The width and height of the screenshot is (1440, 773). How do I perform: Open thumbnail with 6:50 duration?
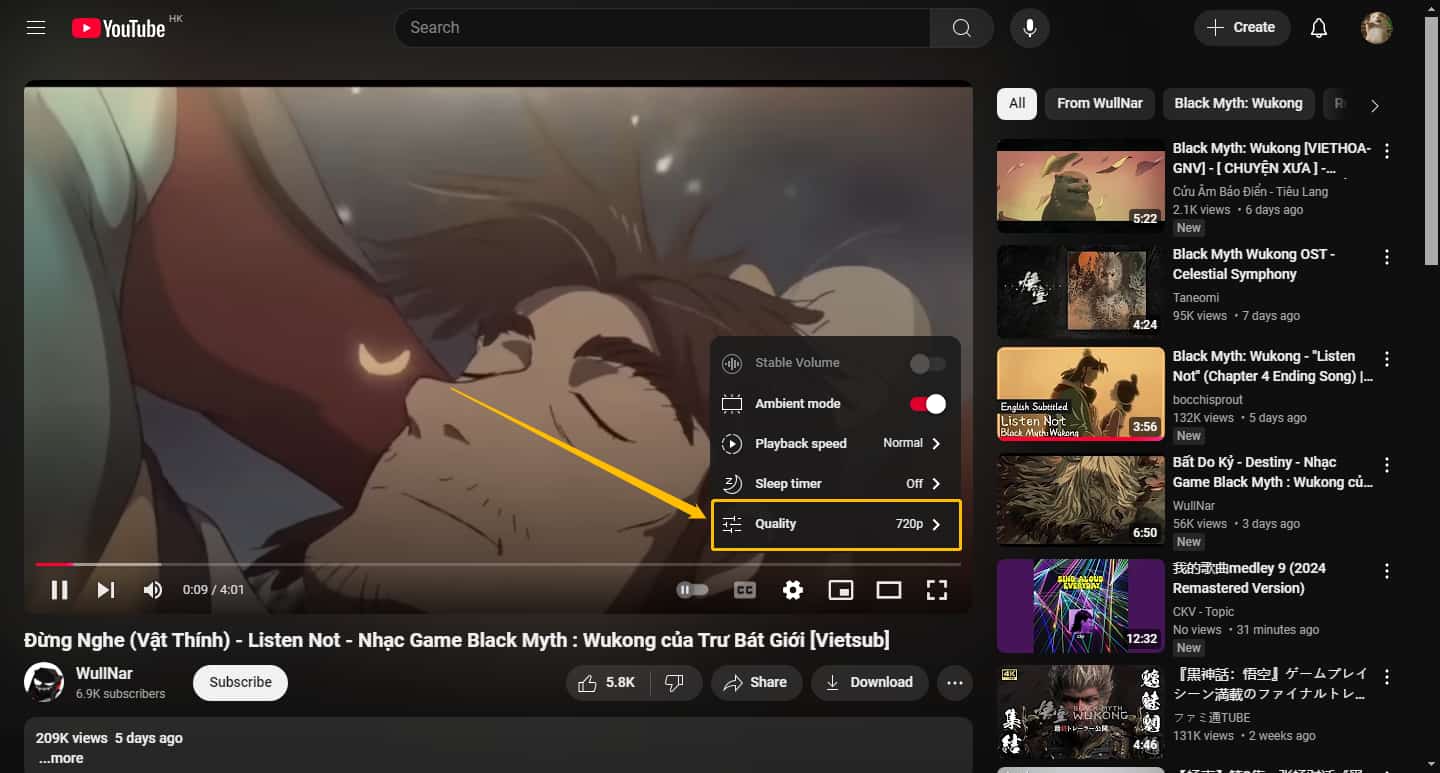(x=1081, y=500)
